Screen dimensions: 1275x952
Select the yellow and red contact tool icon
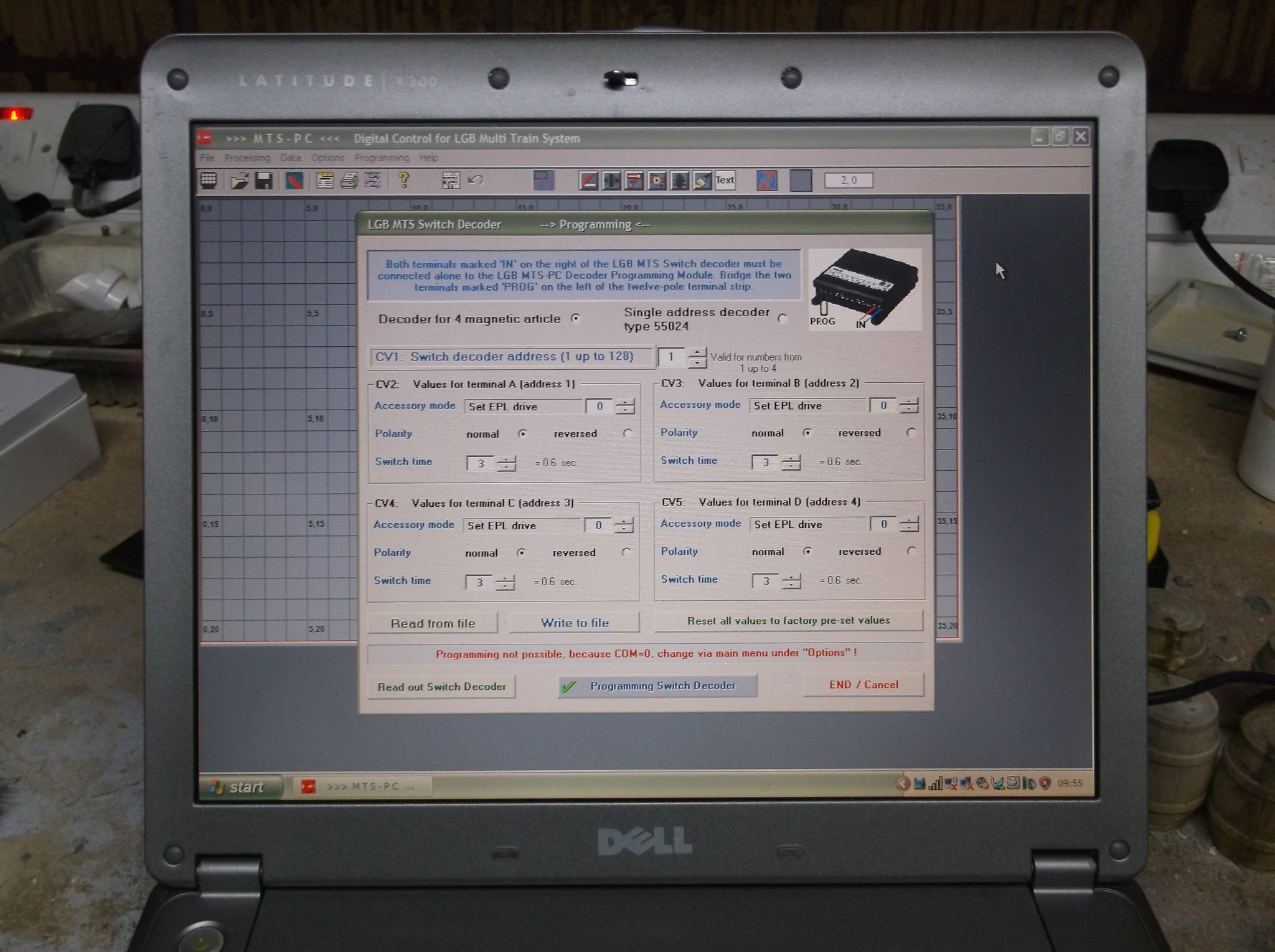tap(657, 181)
